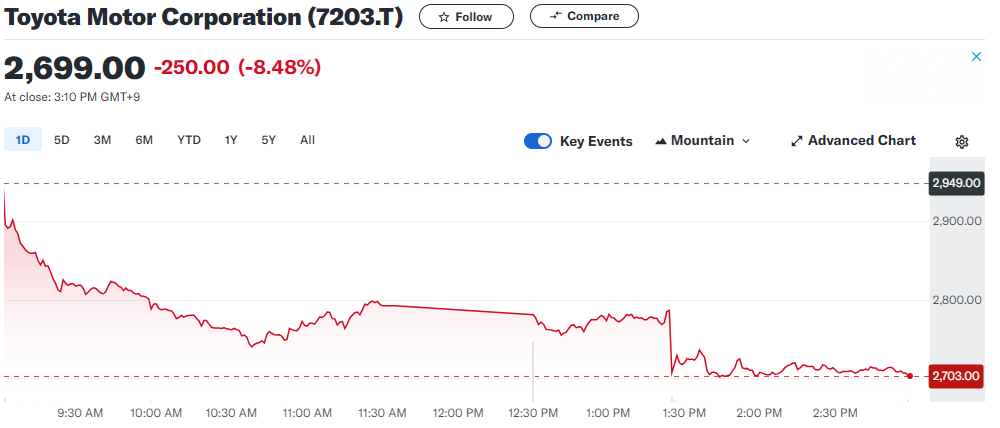Select the All time range

[x=308, y=140]
